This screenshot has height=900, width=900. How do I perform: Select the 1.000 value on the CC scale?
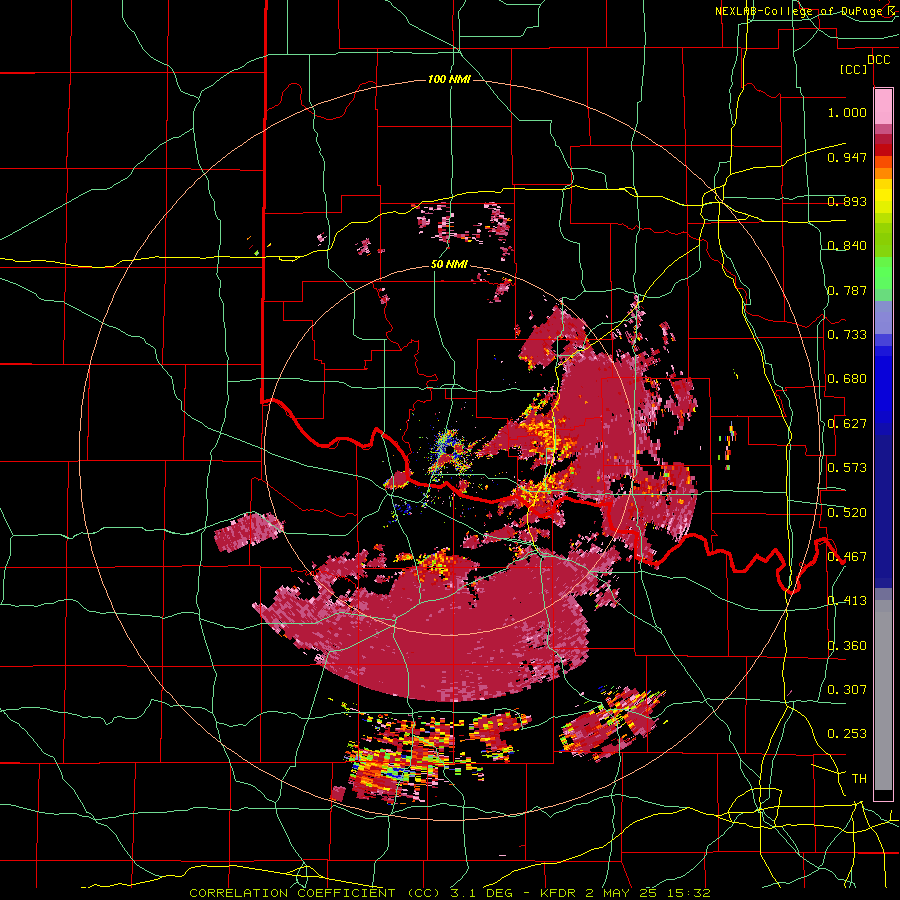[847, 112]
